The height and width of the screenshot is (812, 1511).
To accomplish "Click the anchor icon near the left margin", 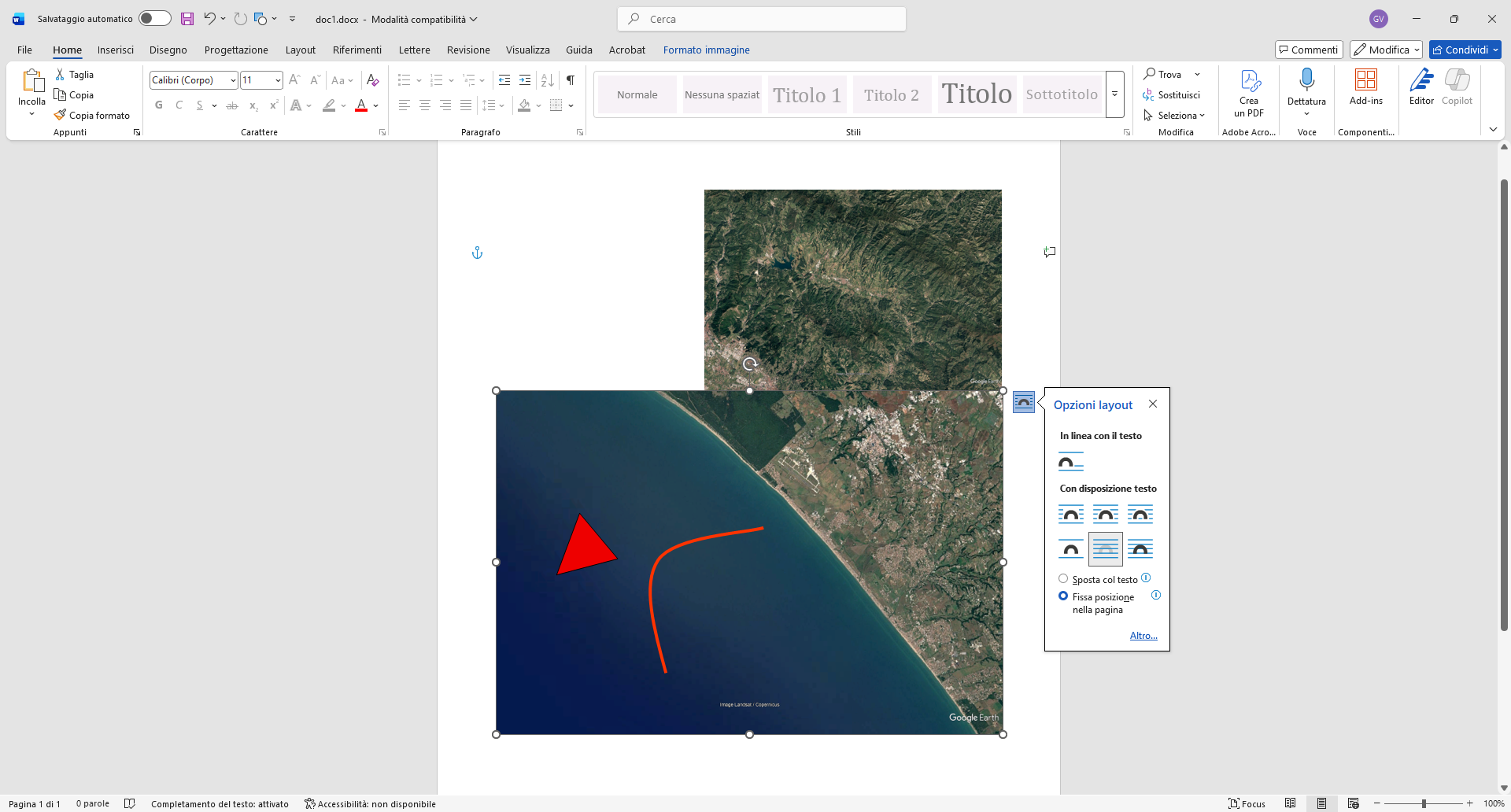I will pos(477,253).
